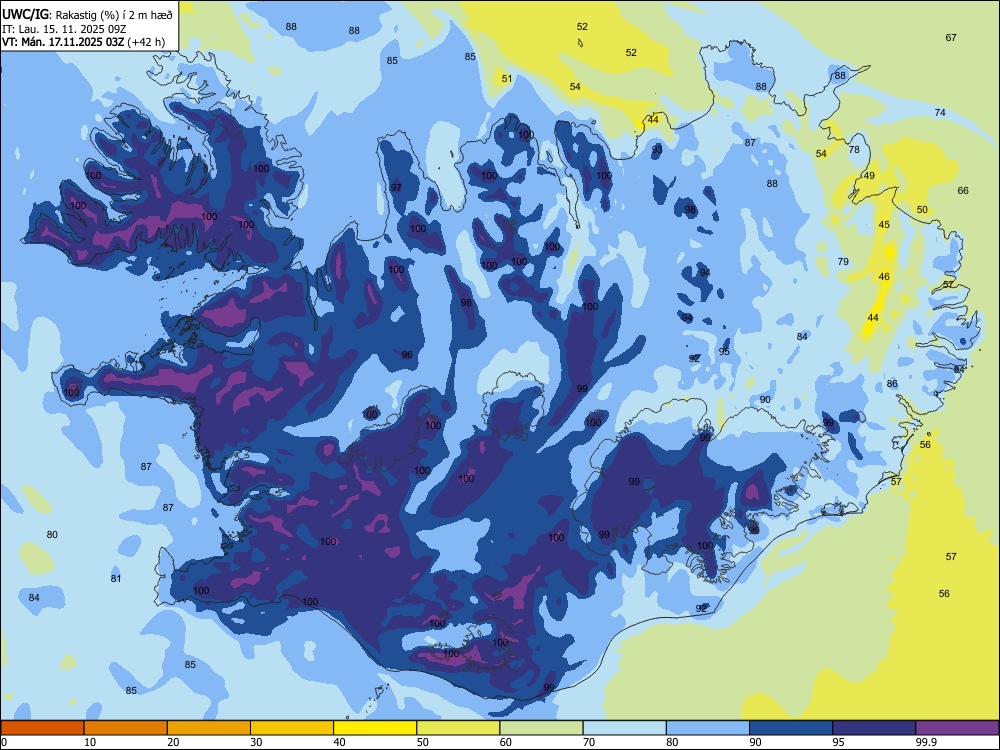Click the purple legend swatch above 99.9
Screen dimensions: 1000x750
tap(957, 728)
